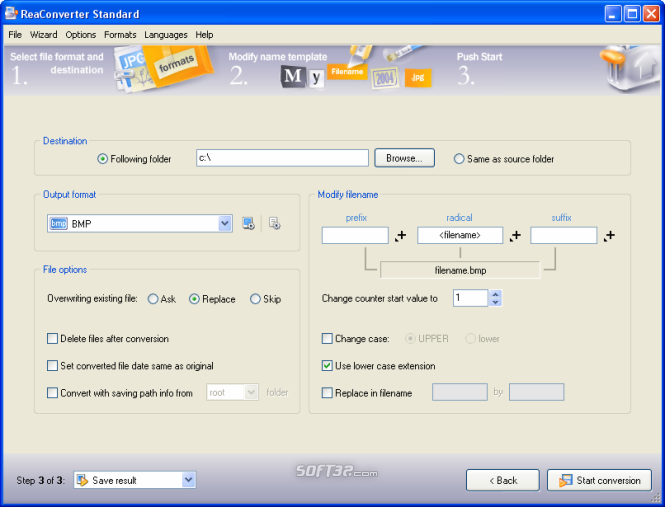
Task: Set overwriting to Ask
Action: pos(153,299)
